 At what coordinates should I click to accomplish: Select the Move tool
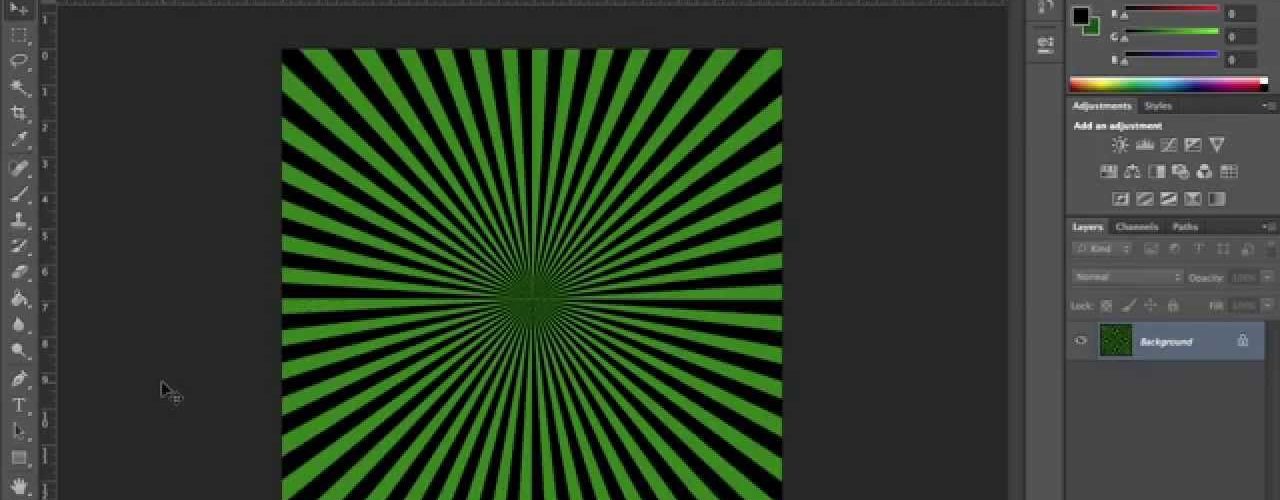click(19, 8)
